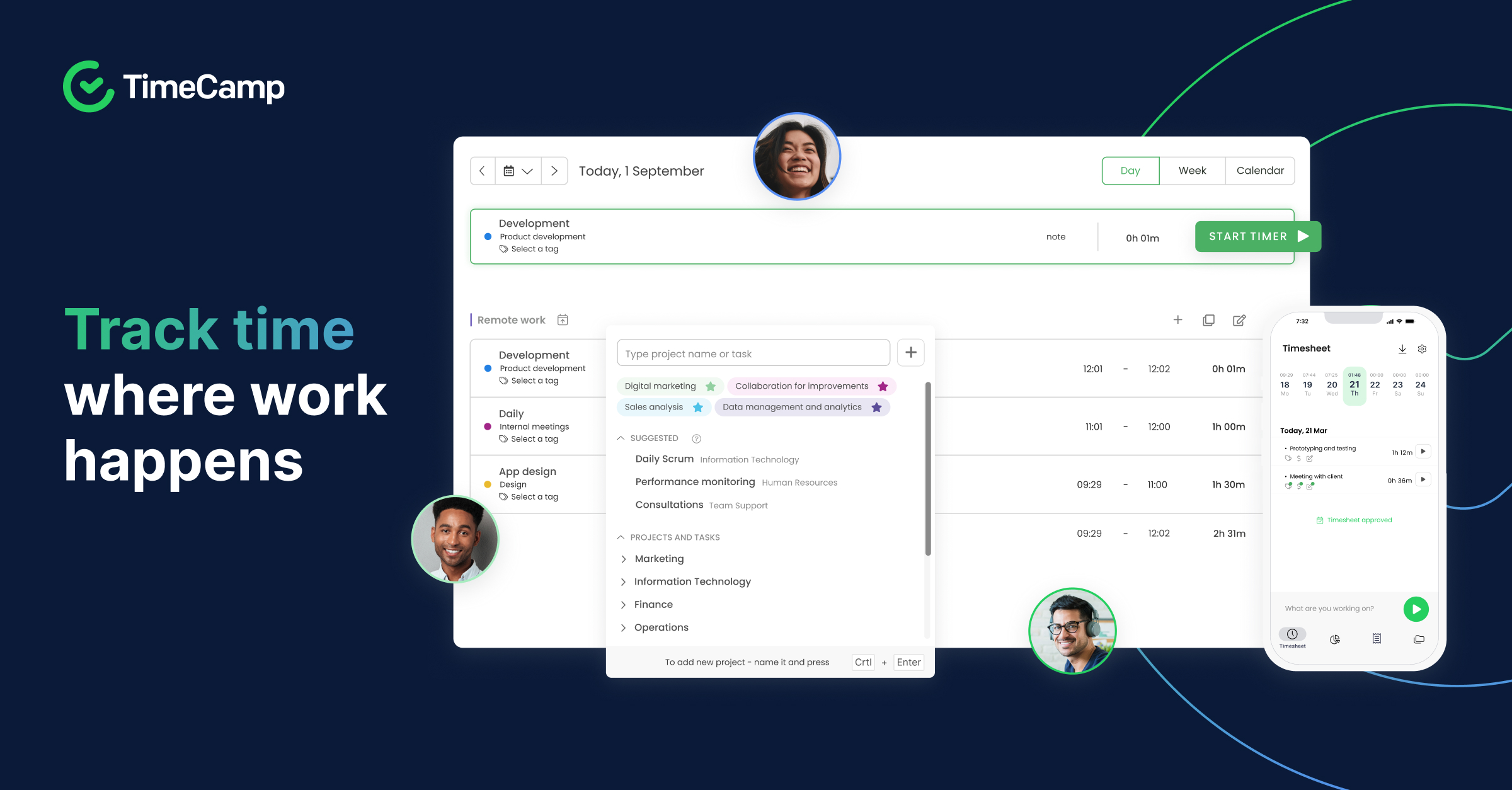Open the calendar date picker dropdown
The width and height of the screenshot is (1512, 790).
(518, 171)
